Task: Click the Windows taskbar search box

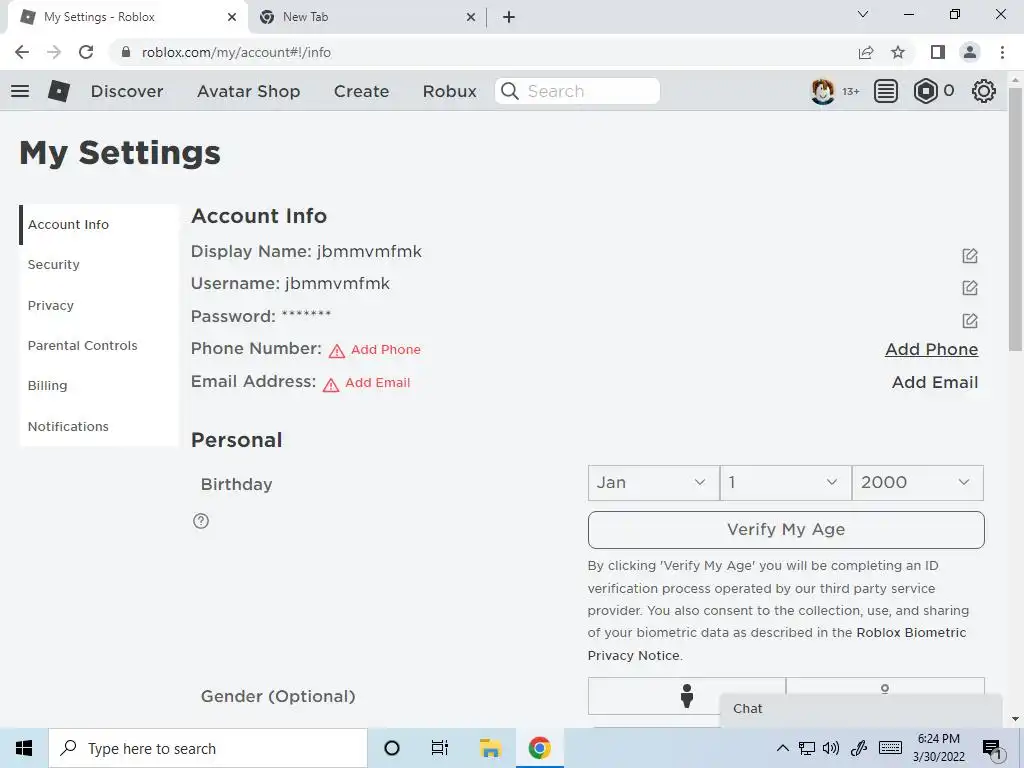Action: coord(208,748)
